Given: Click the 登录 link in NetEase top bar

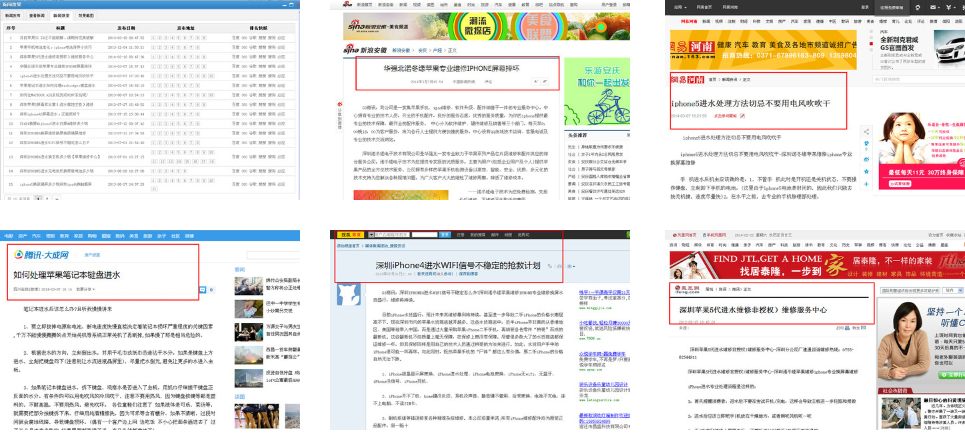Looking at the screenshot, I should tap(865, 7).
